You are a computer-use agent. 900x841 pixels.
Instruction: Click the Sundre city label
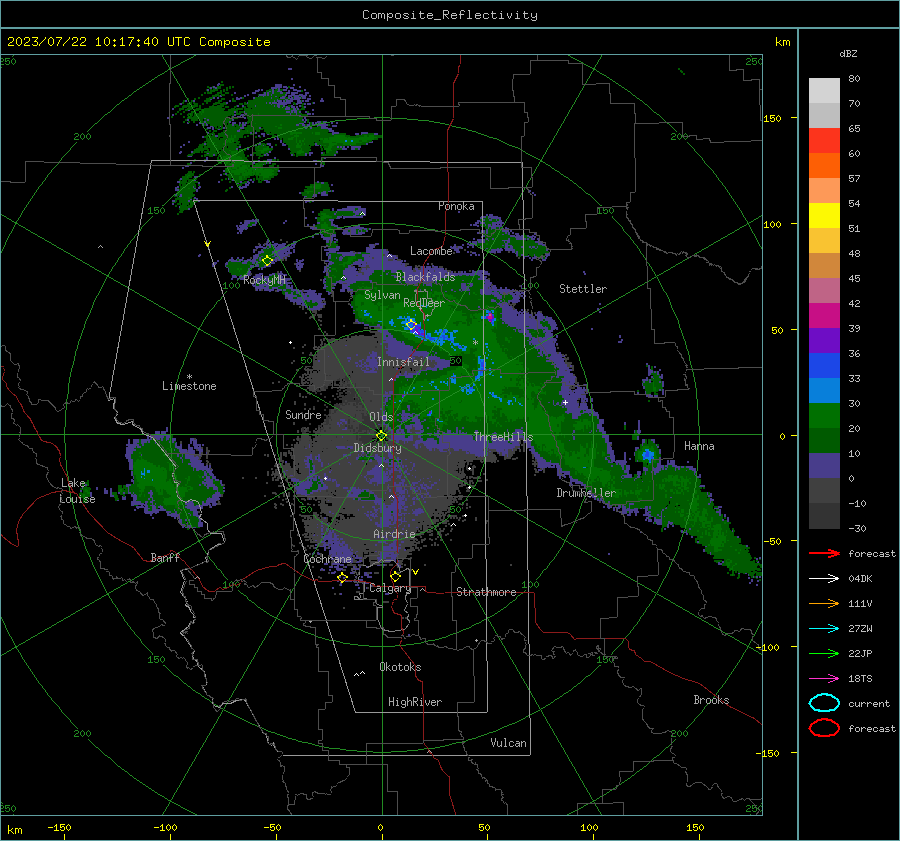303,414
